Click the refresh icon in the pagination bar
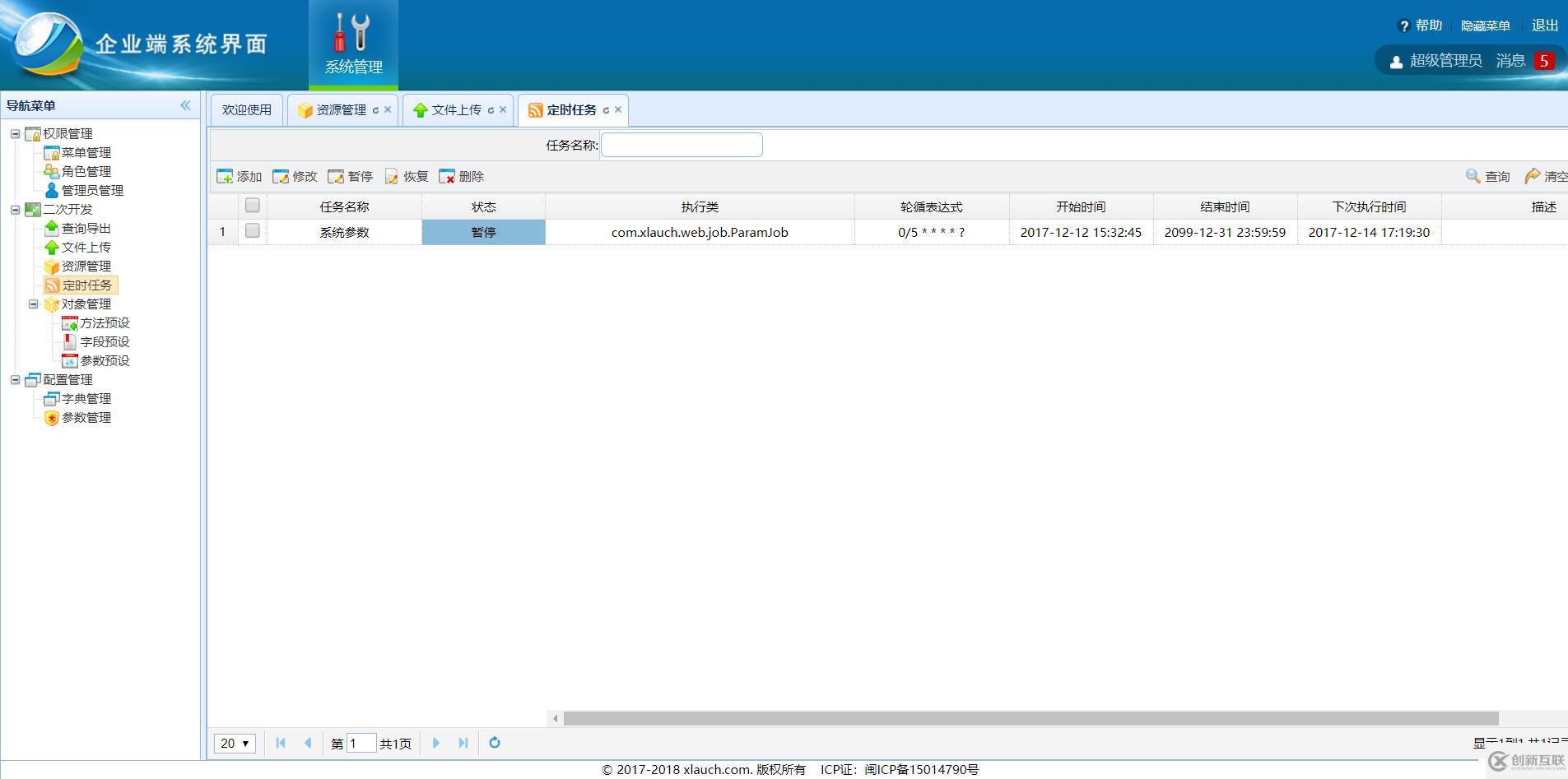 [494, 743]
